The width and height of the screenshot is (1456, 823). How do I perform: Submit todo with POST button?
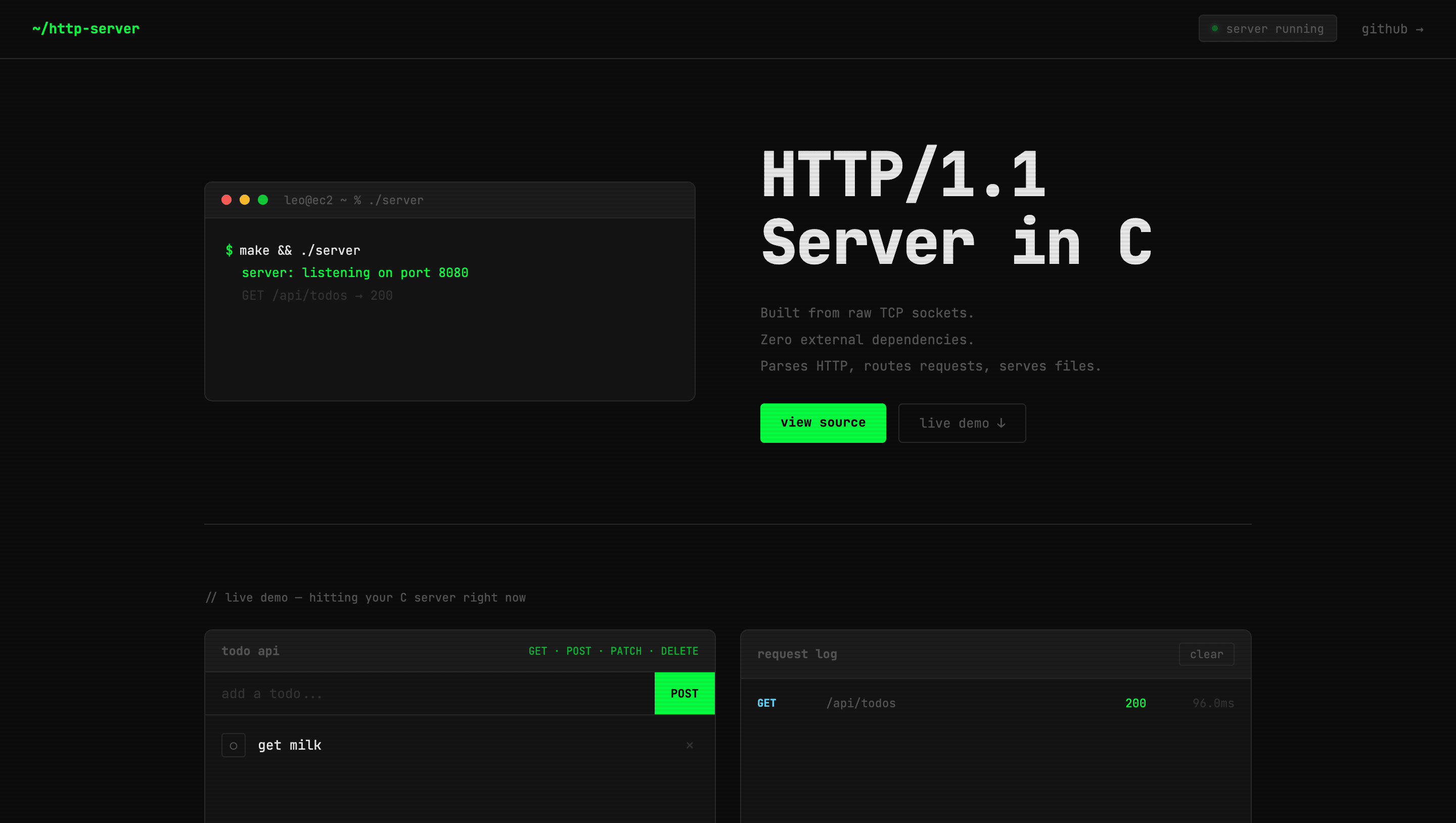pyautogui.click(x=685, y=693)
